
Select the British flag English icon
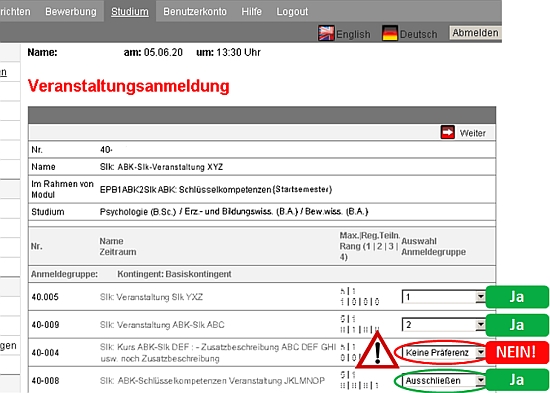tap(326, 33)
